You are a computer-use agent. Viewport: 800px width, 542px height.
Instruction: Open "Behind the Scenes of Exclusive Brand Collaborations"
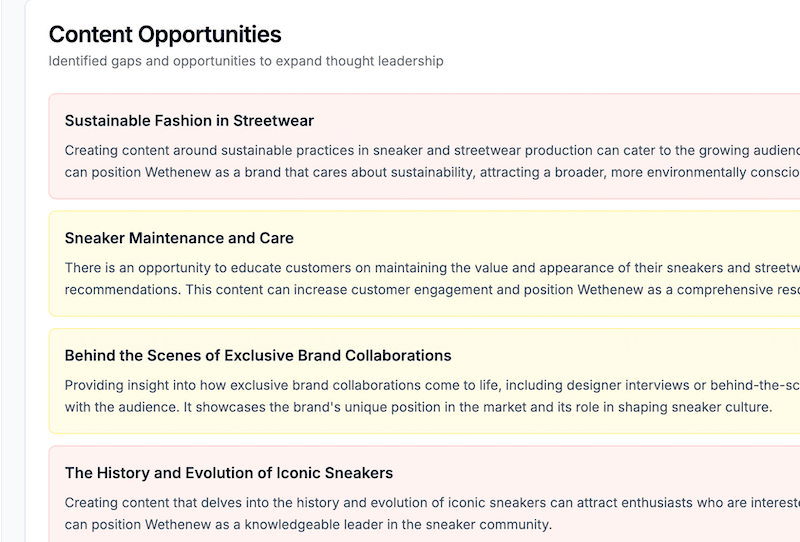(x=258, y=355)
